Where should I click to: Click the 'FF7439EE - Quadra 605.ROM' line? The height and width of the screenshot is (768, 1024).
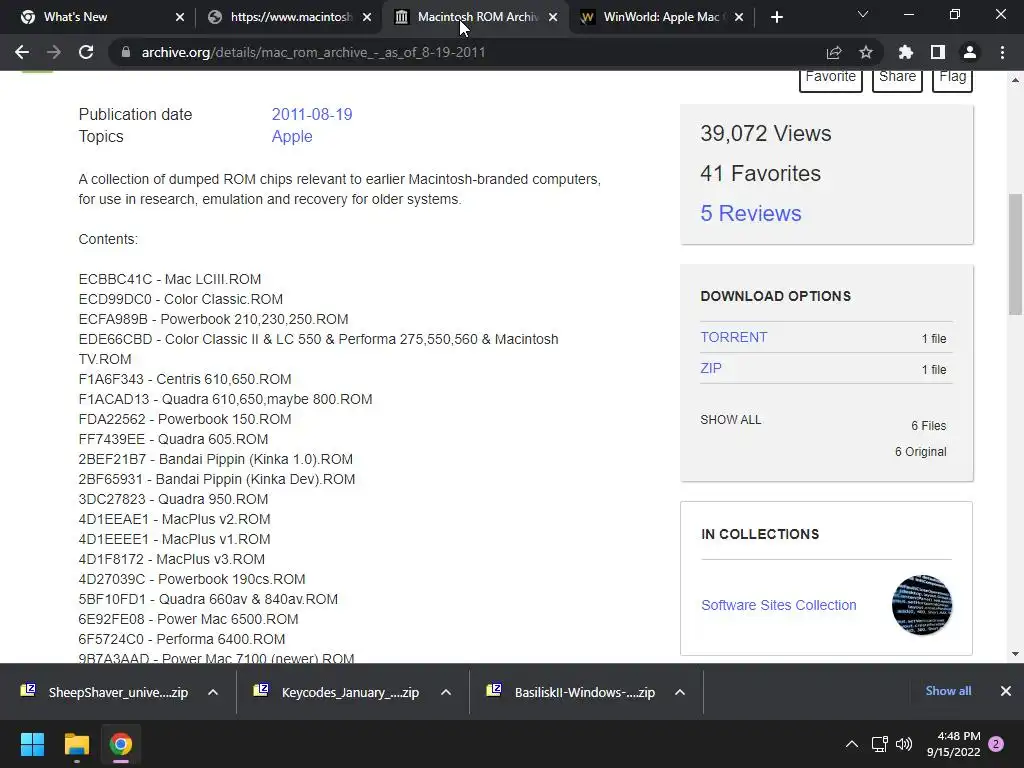coord(173,439)
